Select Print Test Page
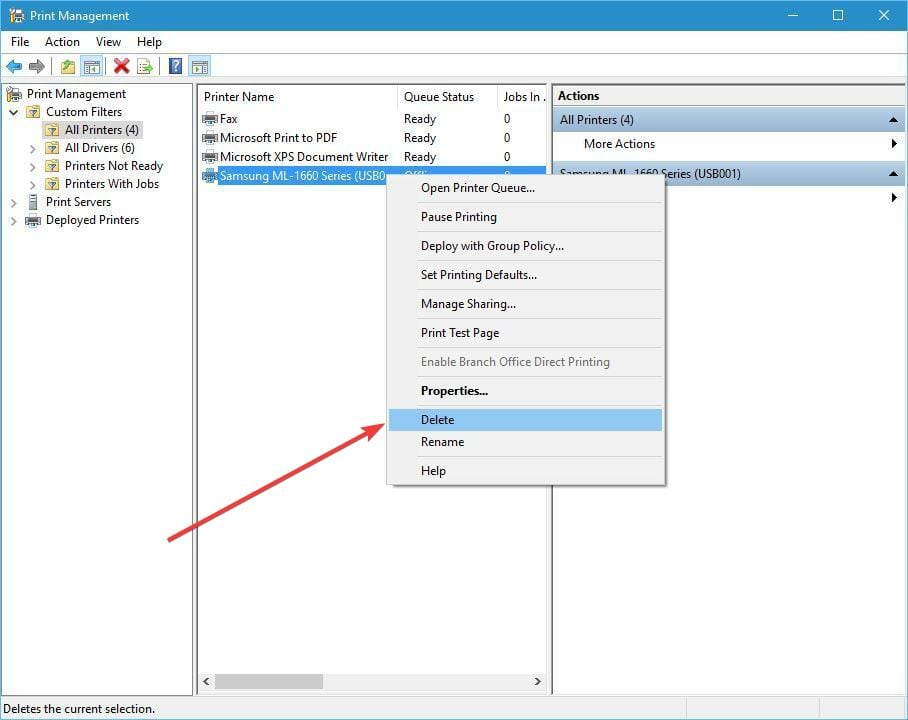The image size is (908, 720). click(x=525, y=332)
